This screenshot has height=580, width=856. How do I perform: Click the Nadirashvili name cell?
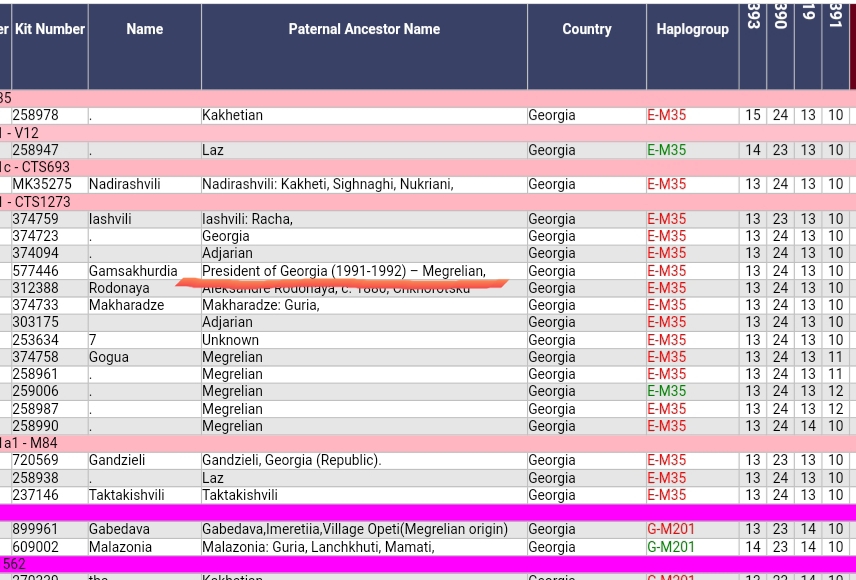pyautogui.click(x=124, y=184)
